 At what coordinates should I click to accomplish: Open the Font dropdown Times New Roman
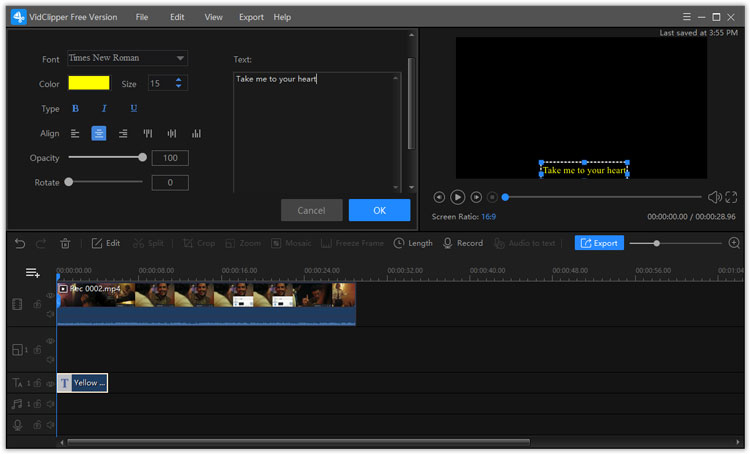(127, 58)
